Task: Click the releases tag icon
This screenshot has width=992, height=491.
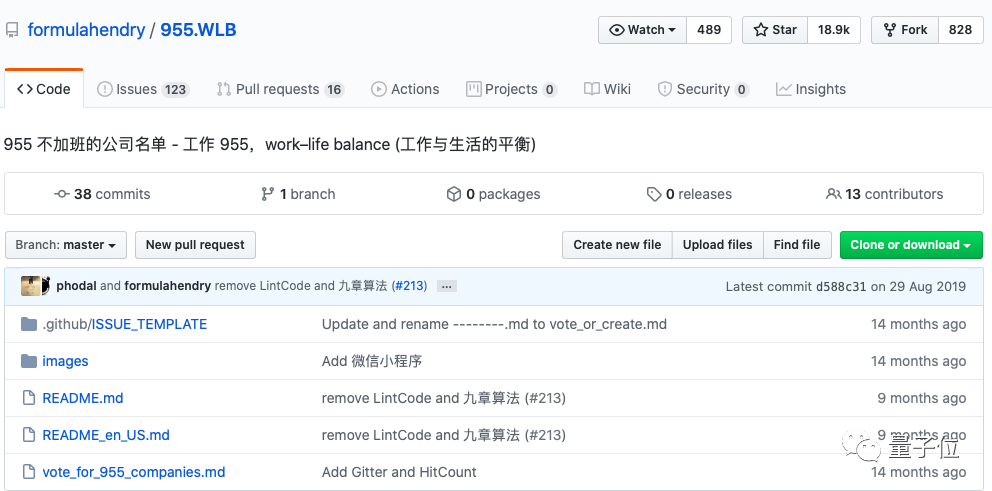Action: 654,194
